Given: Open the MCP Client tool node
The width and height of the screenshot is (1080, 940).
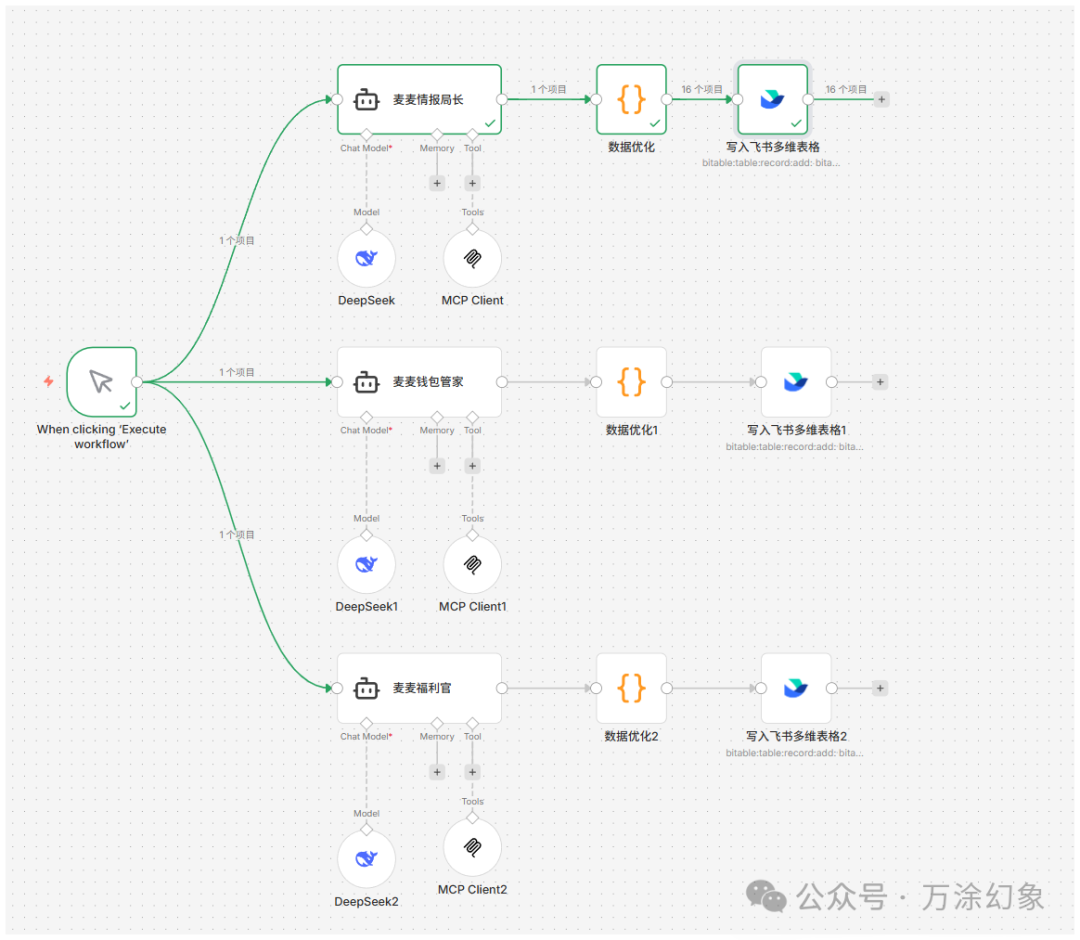Looking at the screenshot, I should pyautogui.click(x=471, y=257).
